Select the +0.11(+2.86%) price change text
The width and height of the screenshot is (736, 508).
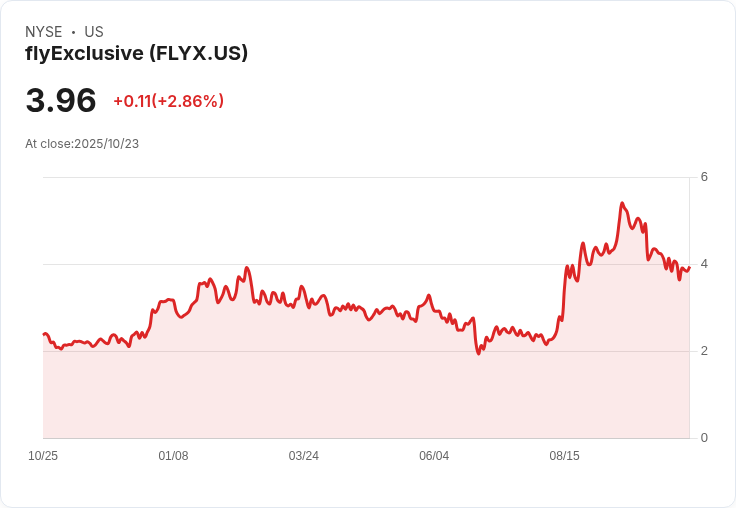click(168, 101)
